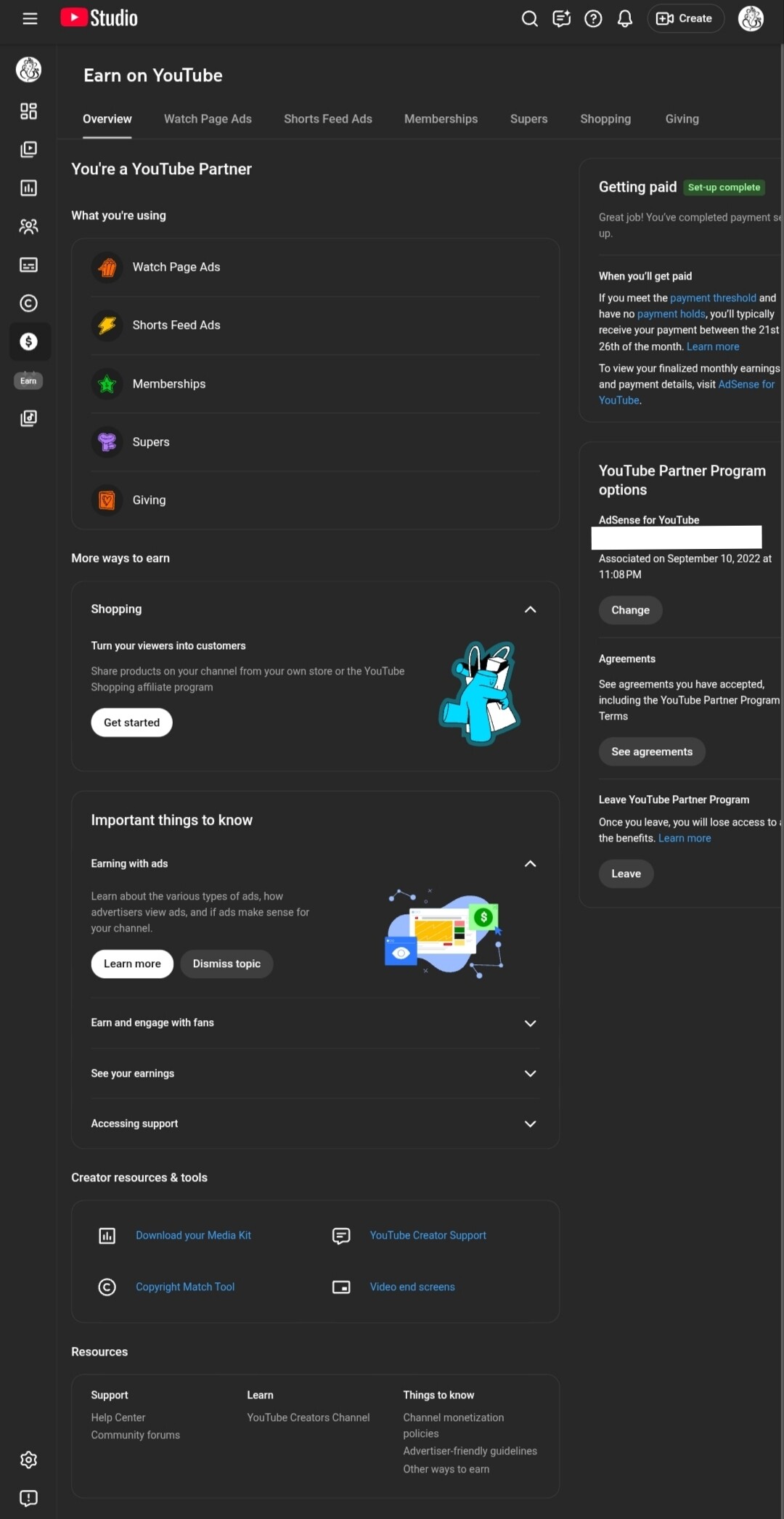784x1519 pixels.
Task: Switch to the Watch Page Ads tab
Action: [x=208, y=119]
